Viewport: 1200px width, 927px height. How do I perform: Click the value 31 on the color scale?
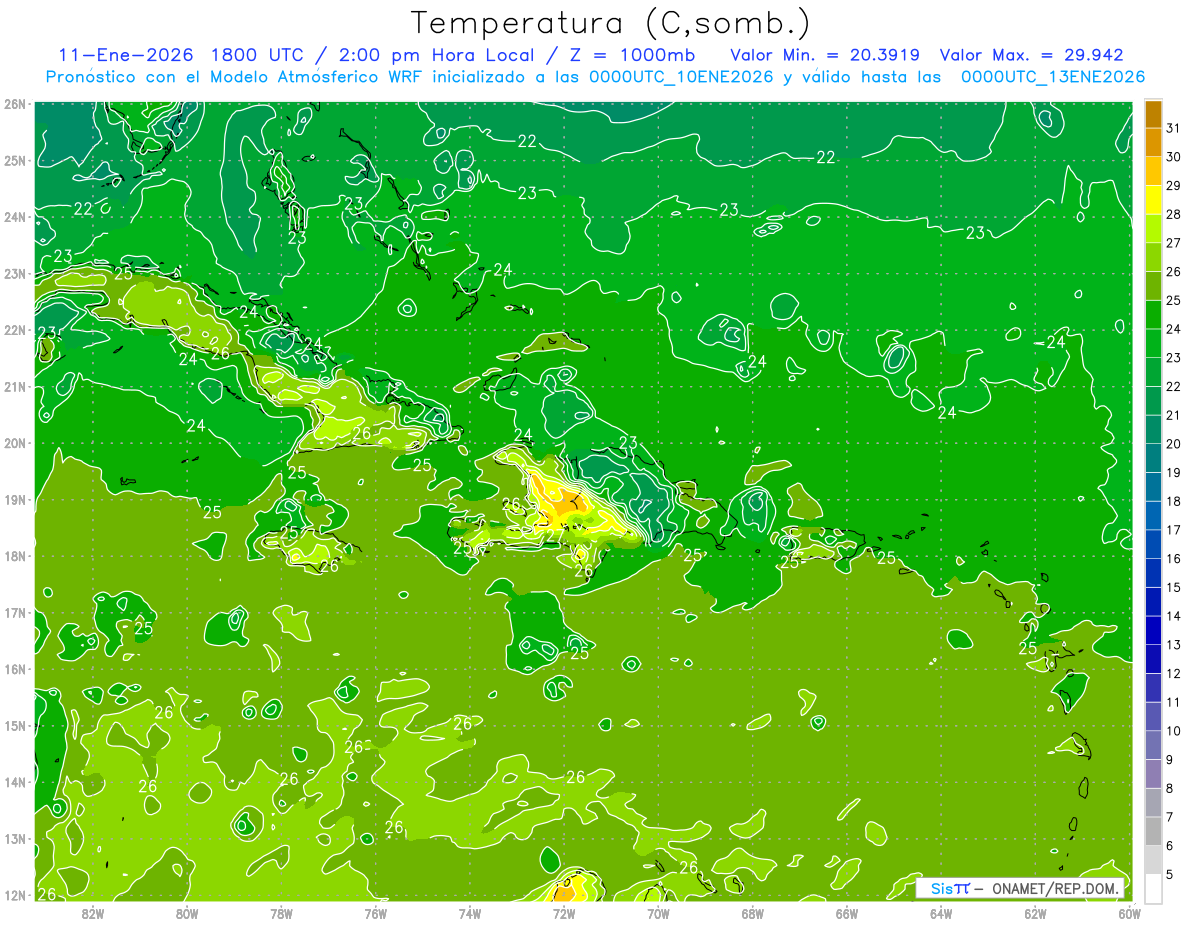(x=1174, y=127)
